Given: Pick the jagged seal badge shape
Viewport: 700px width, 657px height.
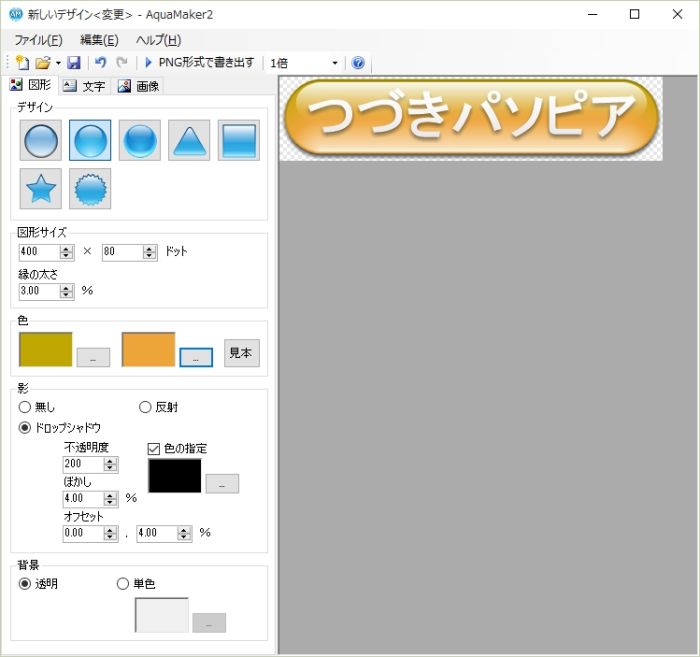Looking at the screenshot, I should coord(90,188).
